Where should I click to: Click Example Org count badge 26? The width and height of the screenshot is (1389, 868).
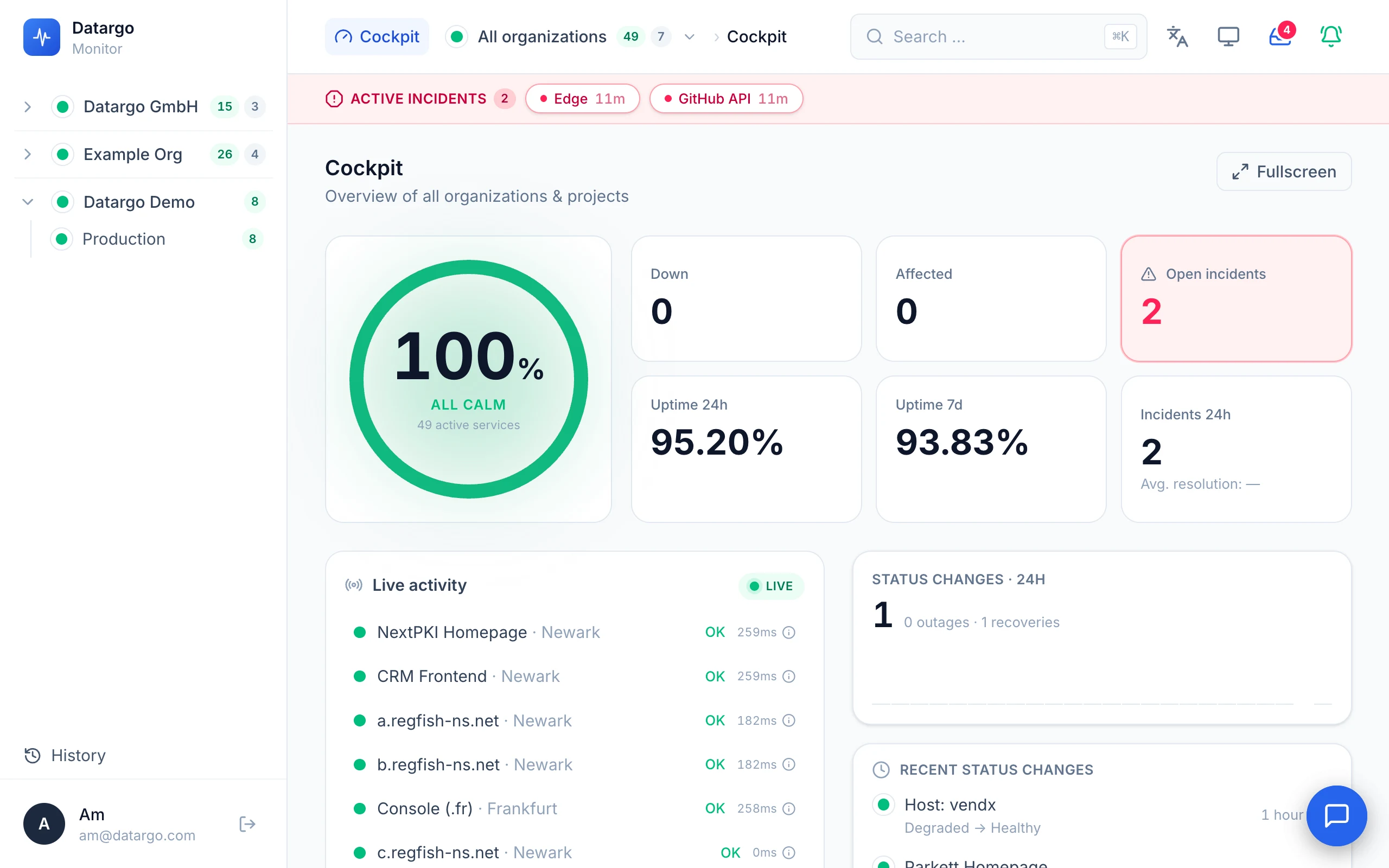225,154
